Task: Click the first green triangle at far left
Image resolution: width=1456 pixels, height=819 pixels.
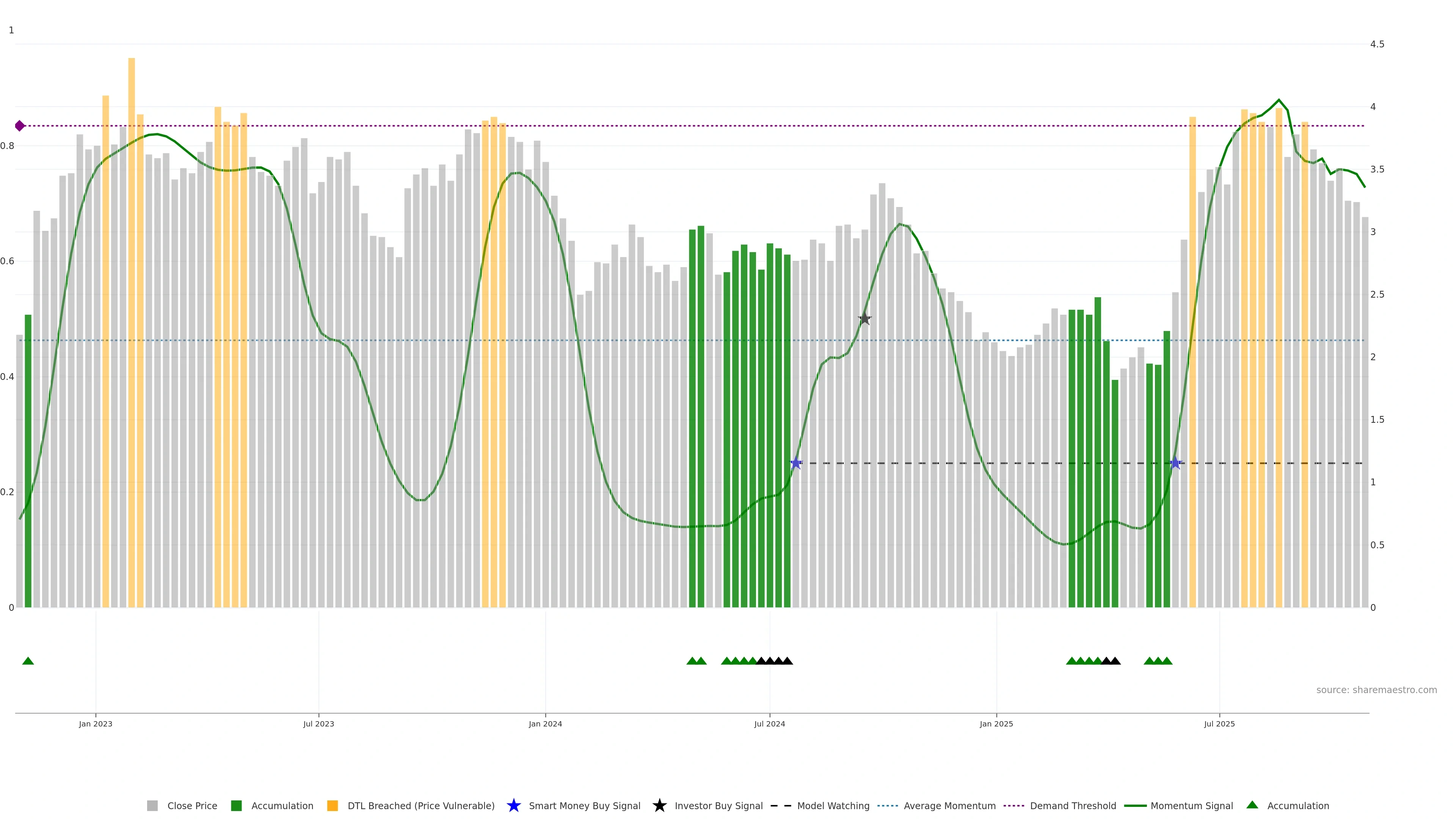Action: pyautogui.click(x=28, y=661)
